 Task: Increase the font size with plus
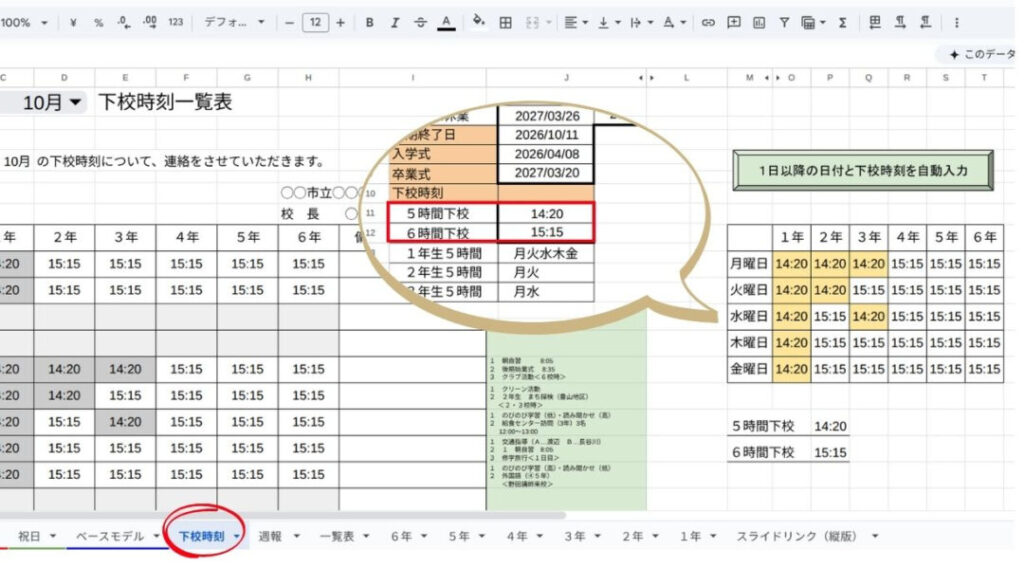(340, 22)
